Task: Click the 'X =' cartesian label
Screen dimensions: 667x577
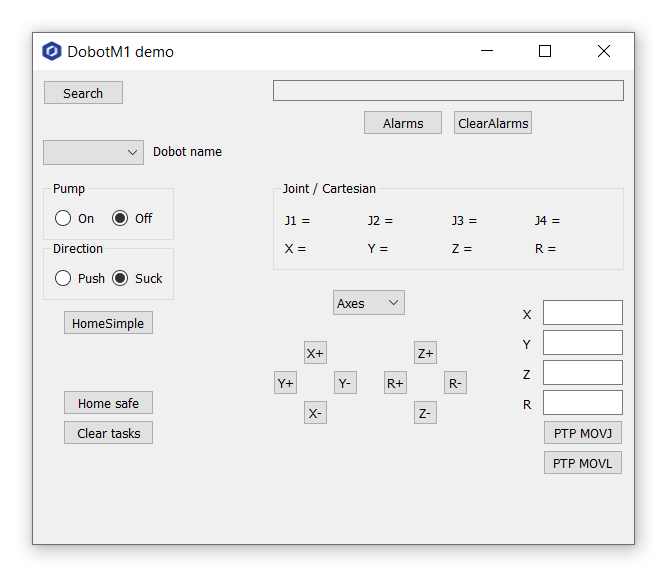Action: (295, 249)
